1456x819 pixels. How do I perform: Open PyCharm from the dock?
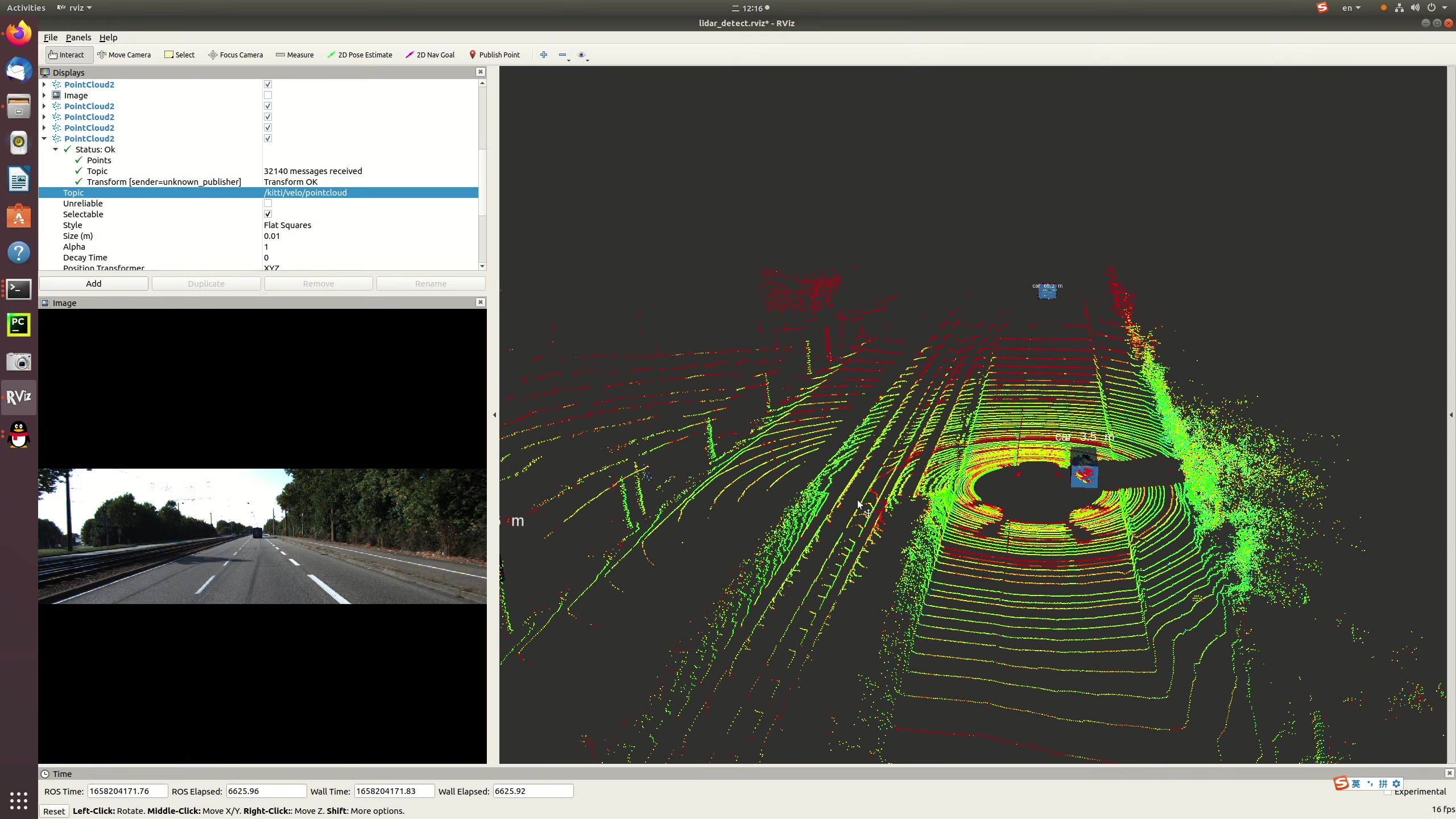19,325
